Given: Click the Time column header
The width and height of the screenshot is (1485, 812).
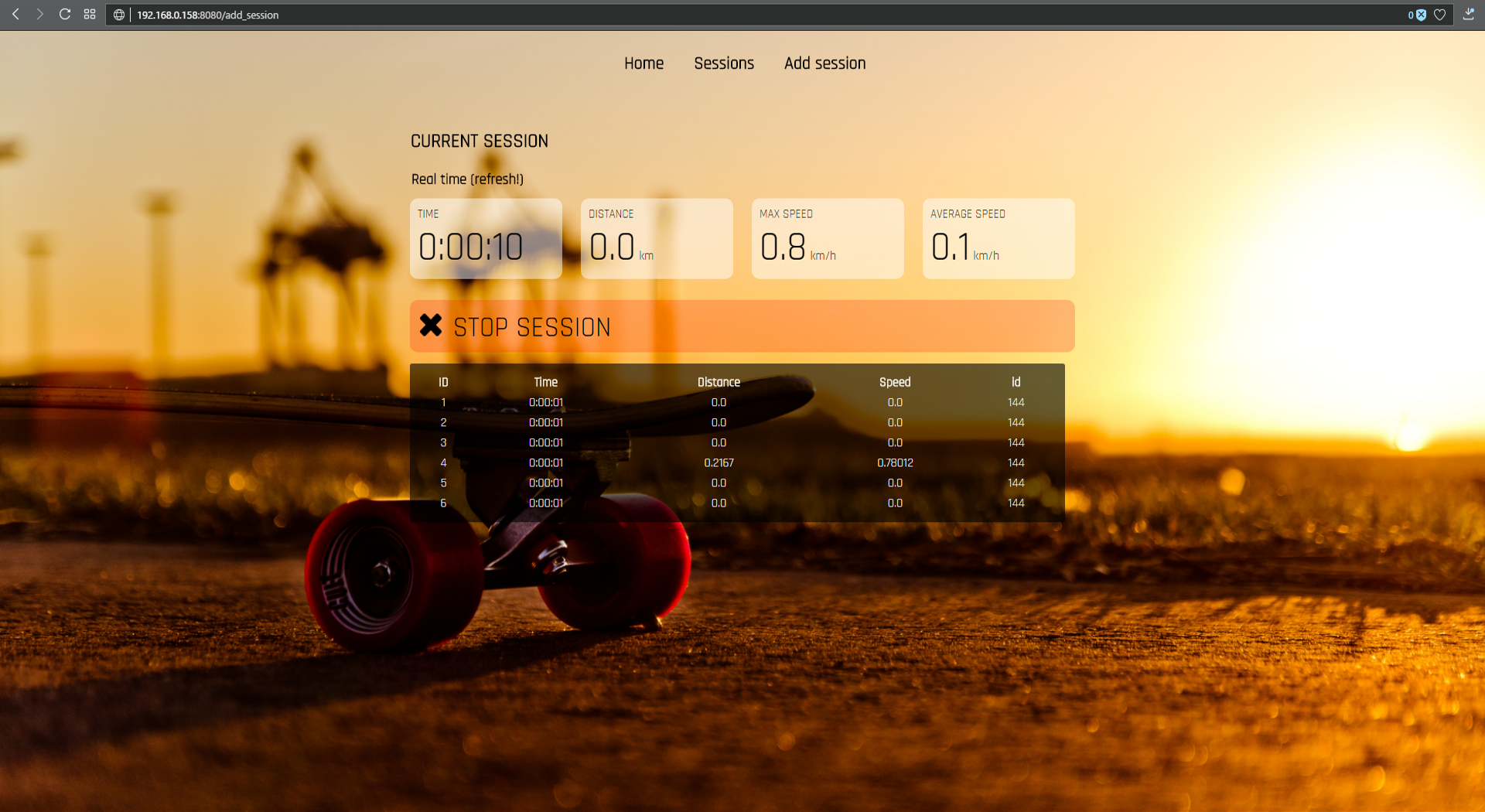Looking at the screenshot, I should click(x=546, y=382).
